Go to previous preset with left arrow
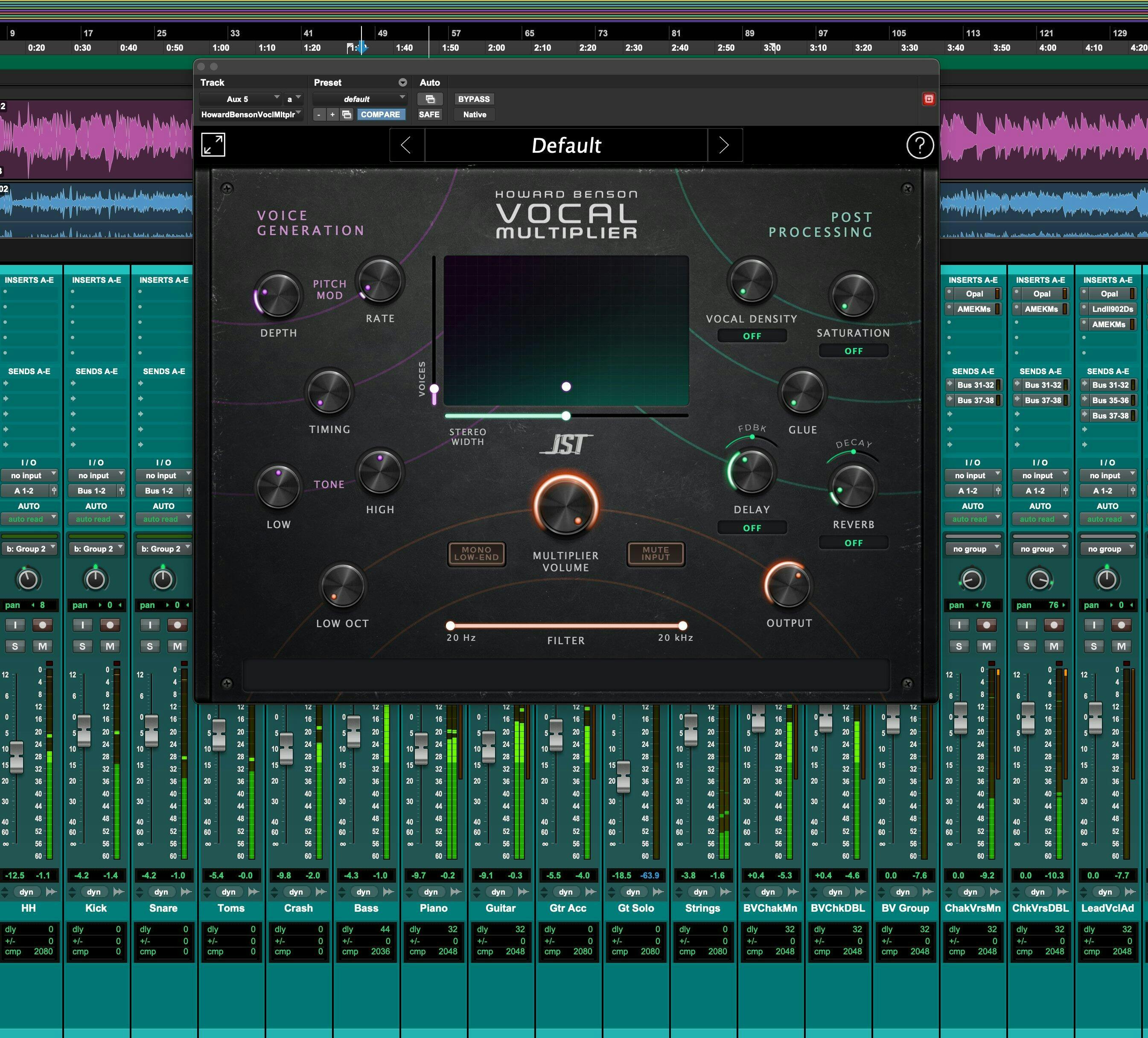 [x=406, y=145]
